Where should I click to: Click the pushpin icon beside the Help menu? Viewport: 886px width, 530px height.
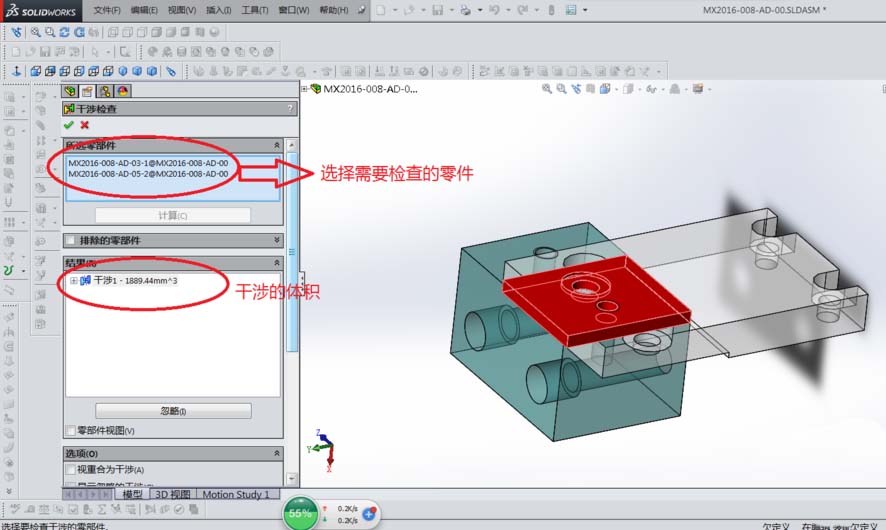pos(361,10)
